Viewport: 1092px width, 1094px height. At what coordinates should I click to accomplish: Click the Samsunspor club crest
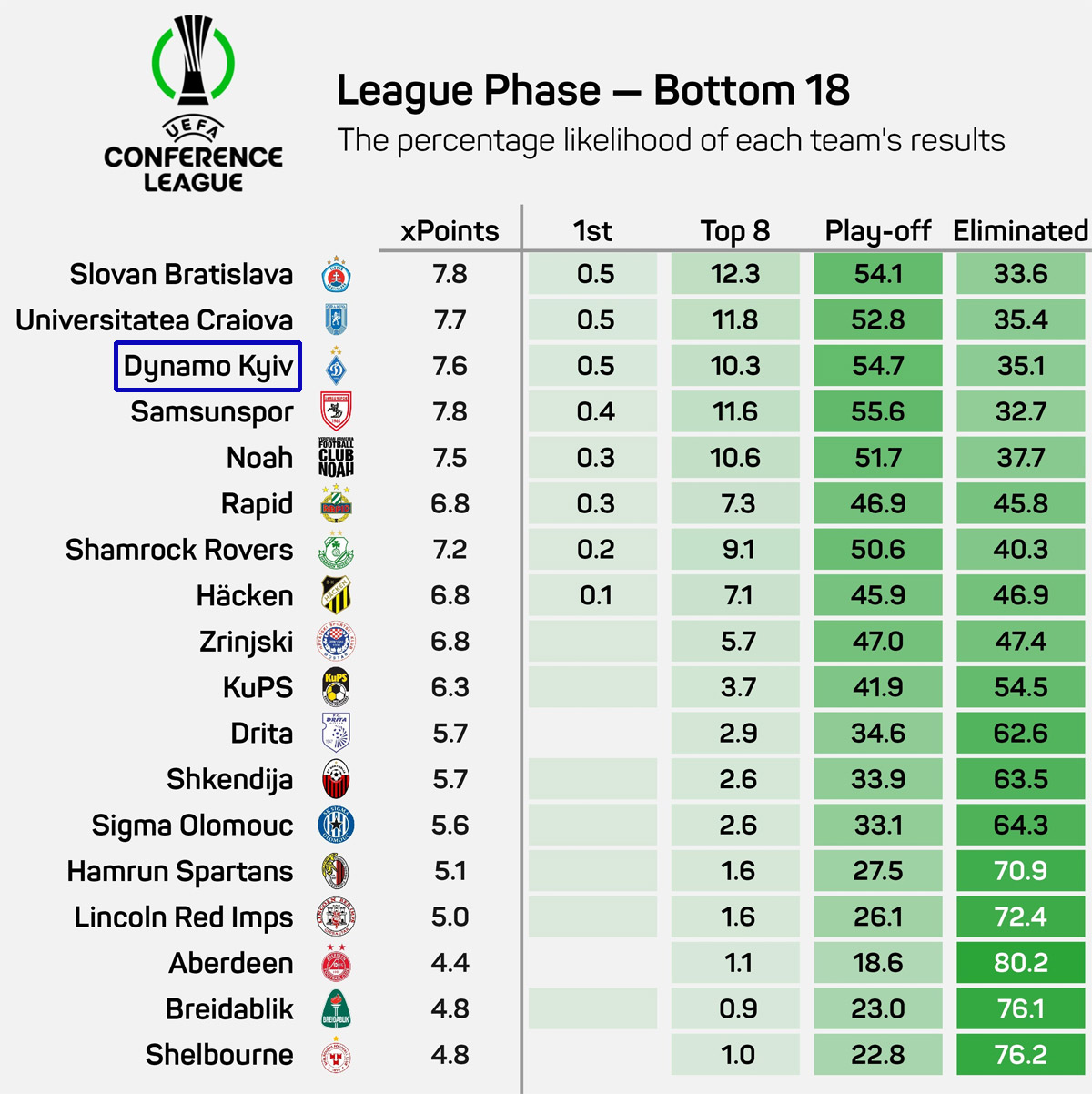(x=336, y=412)
